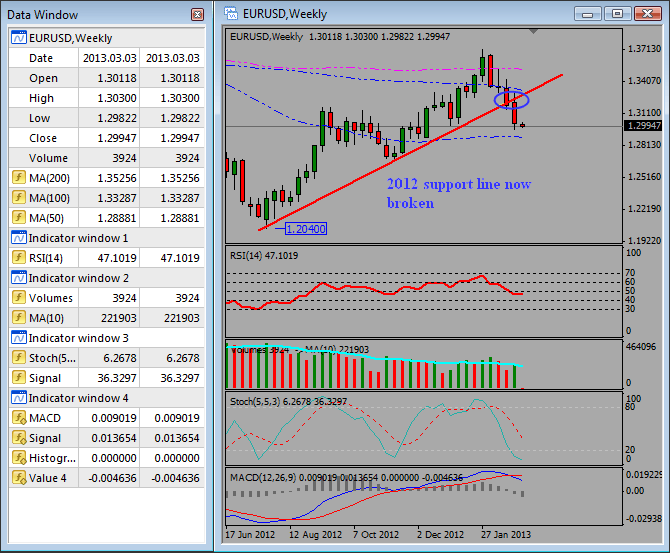Image resolution: width=670 pixels, height=553 pixels.
Task: Click the Indicator window 2 icon
Action: (x=19, y=278)
